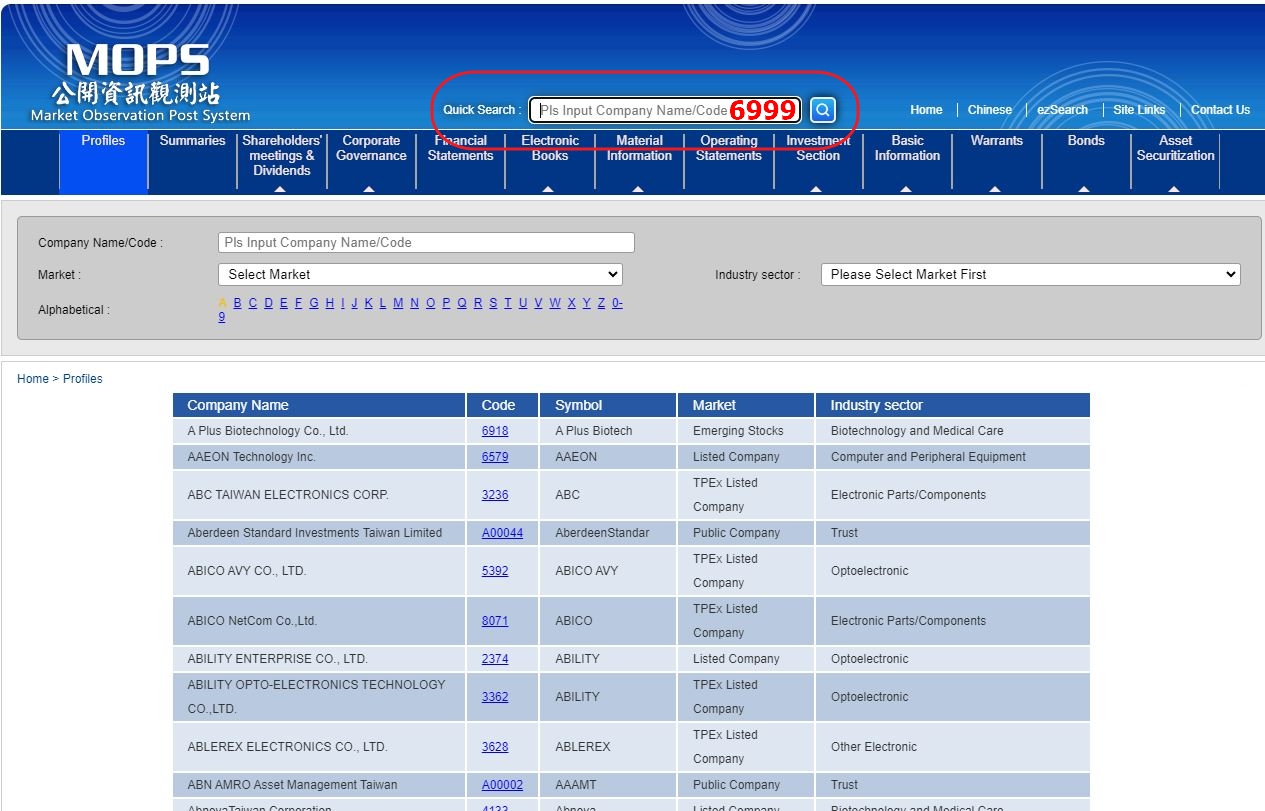The image size is (1265, 811).
Task: Click the Code column header
Action: pos(503,405)
